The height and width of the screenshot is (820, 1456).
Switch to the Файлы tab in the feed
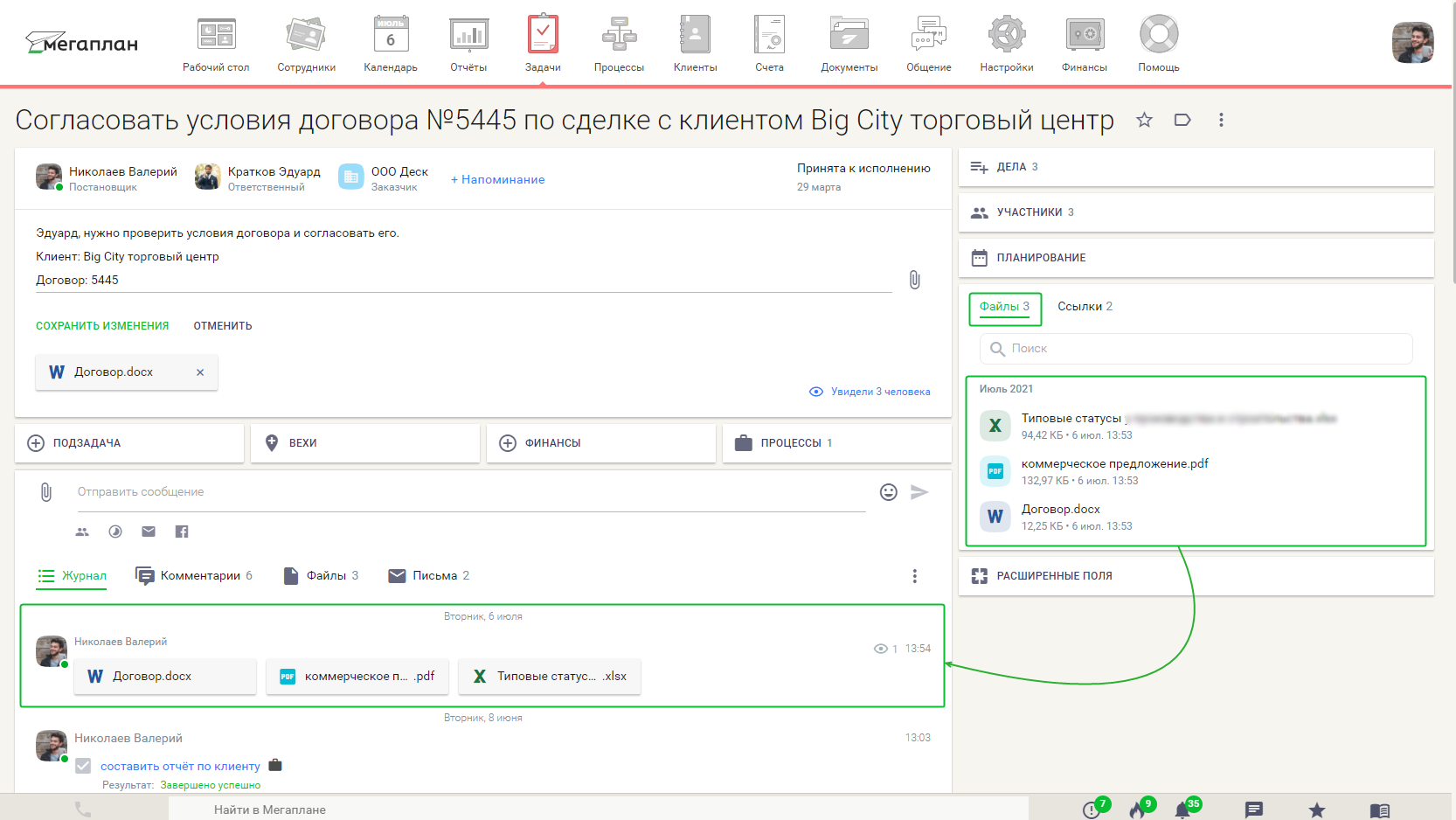click(321, 576)
